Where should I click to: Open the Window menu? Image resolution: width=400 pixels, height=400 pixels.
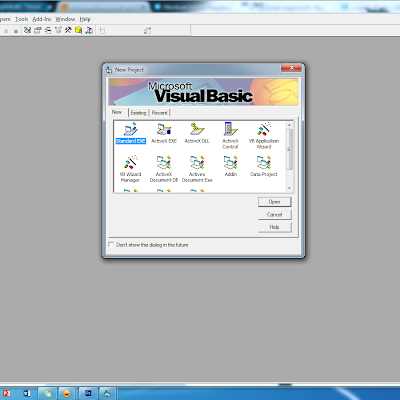coord(65,19)
